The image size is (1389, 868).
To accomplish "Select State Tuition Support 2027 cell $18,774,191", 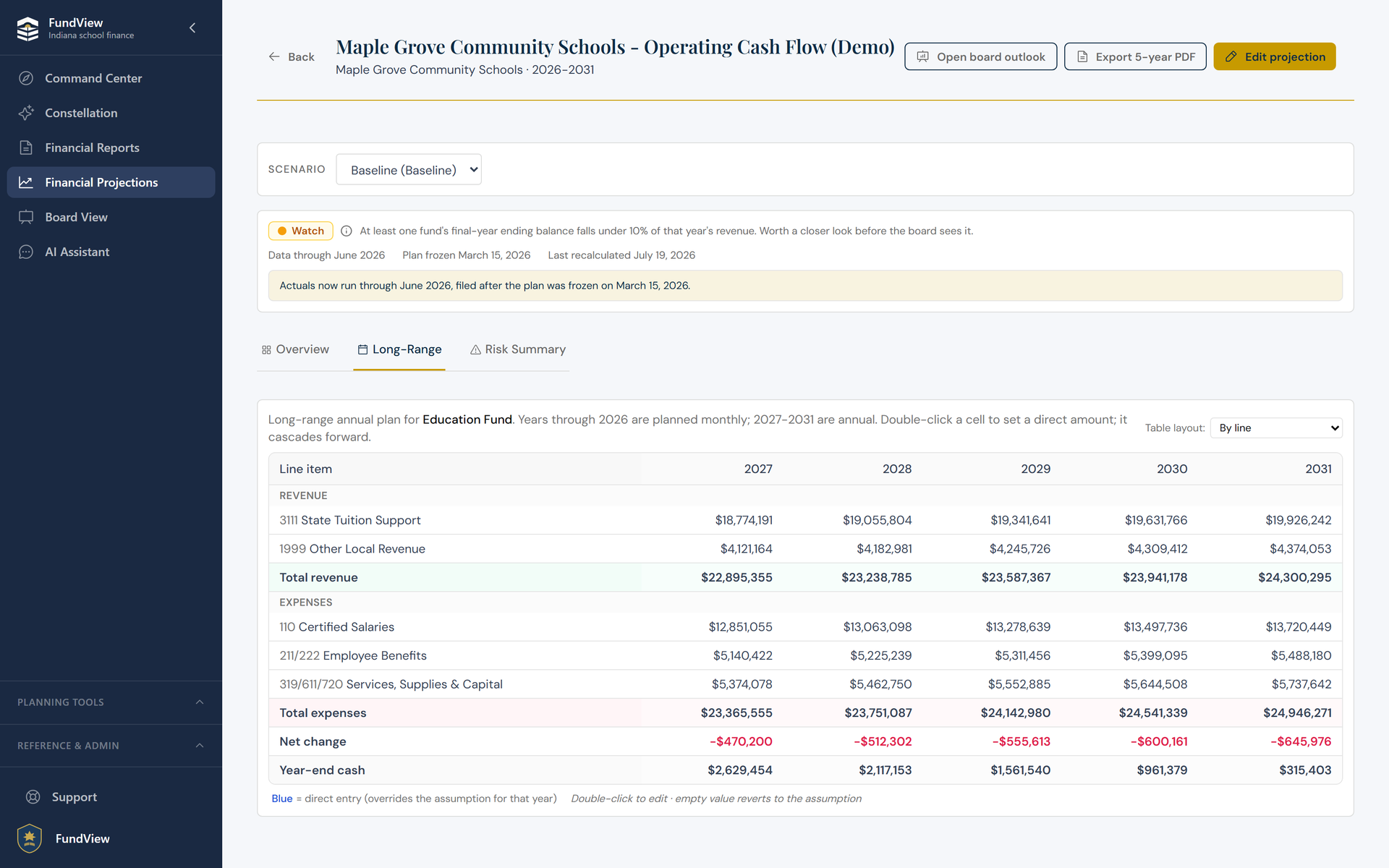I will 744,520.
